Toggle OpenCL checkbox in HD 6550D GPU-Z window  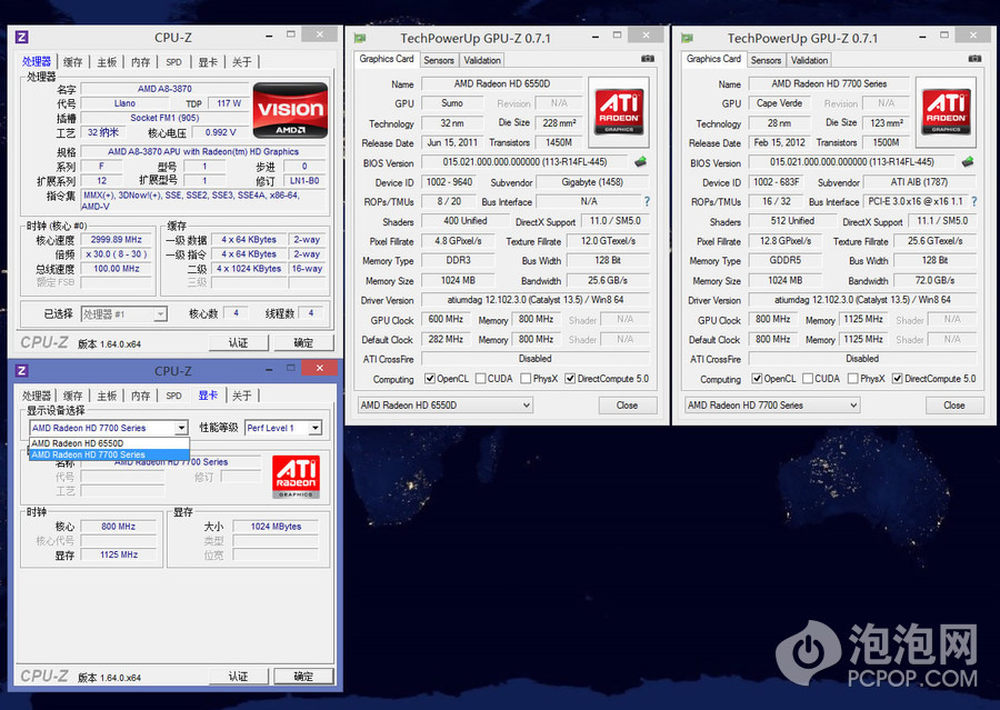coord(430,378)
